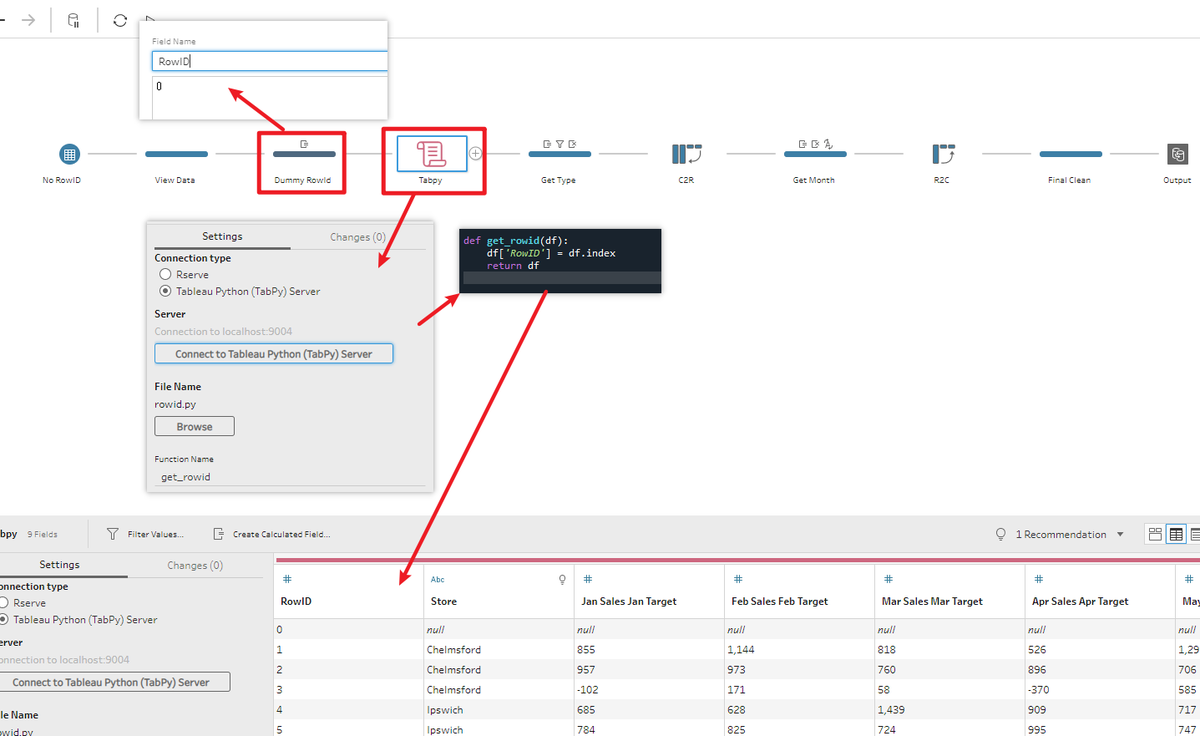Click the cell with value 855
The height and width of the screenshot is (736, 1200).
click(648, 650)
